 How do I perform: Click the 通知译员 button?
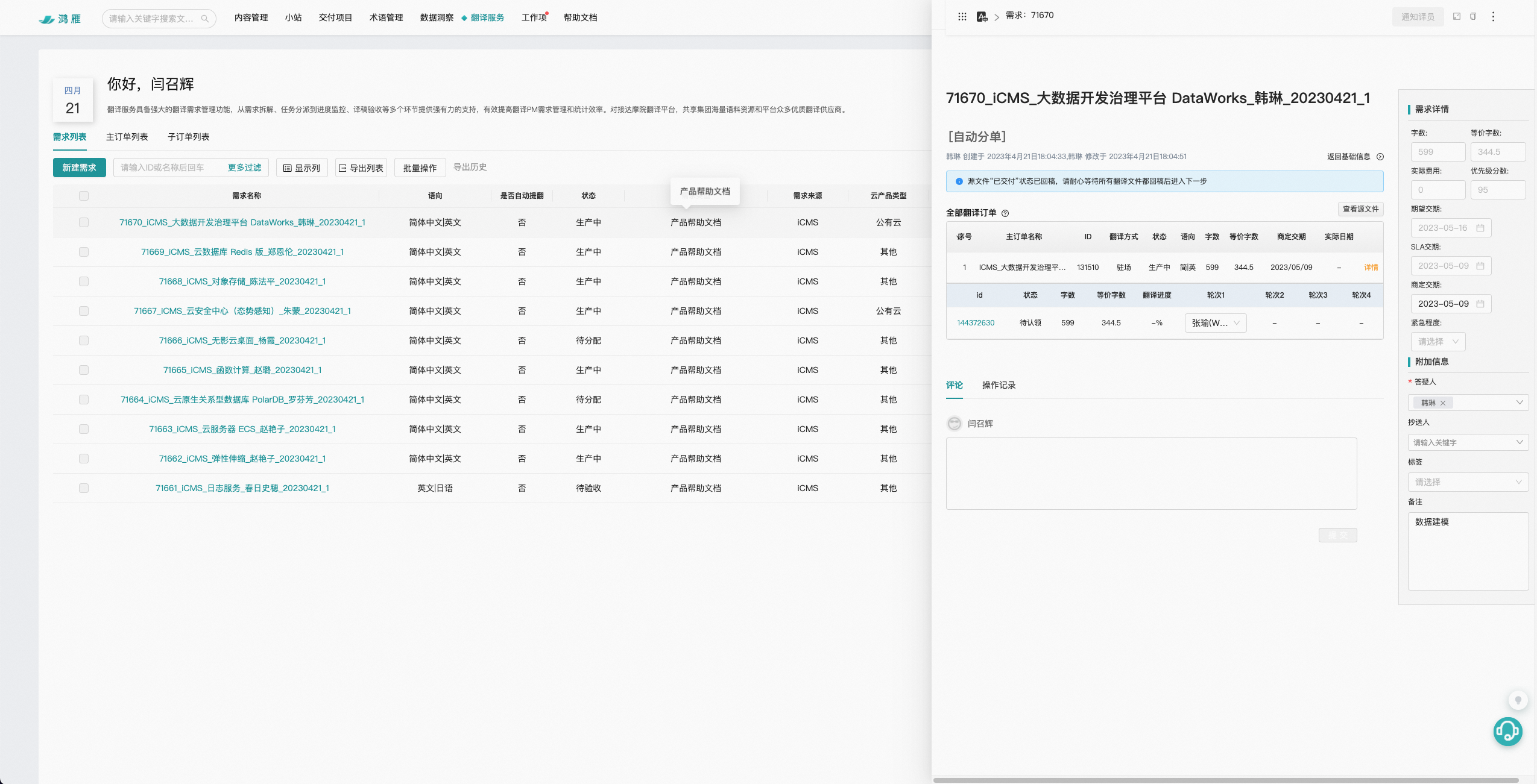(1418, 17)
